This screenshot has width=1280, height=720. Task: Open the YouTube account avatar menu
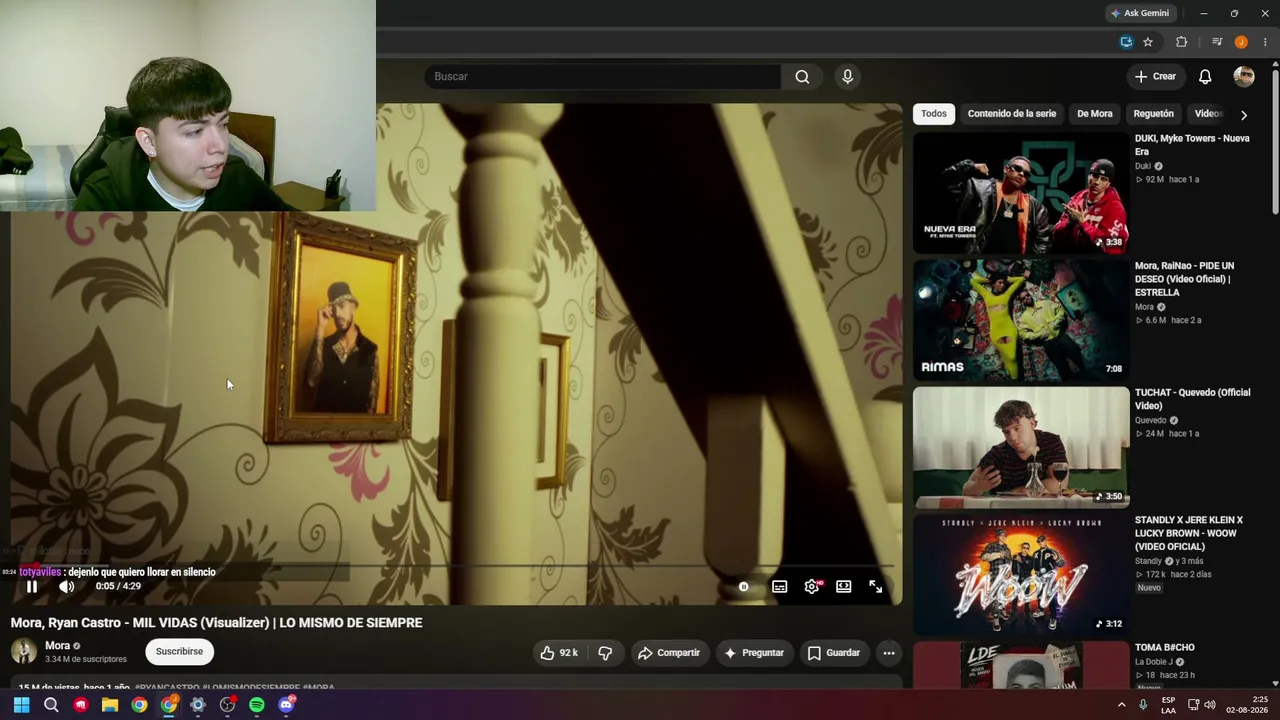point(1244,77)
